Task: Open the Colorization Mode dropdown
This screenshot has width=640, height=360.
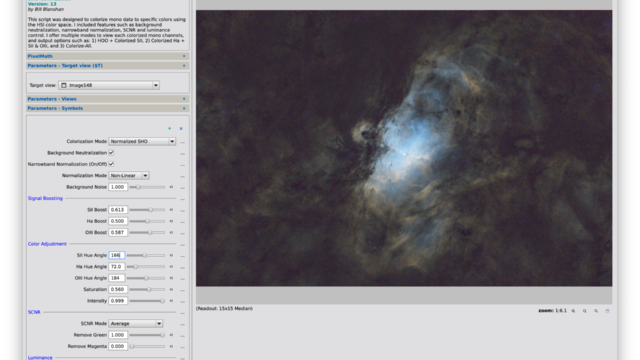Action: (x=142, y=141)
